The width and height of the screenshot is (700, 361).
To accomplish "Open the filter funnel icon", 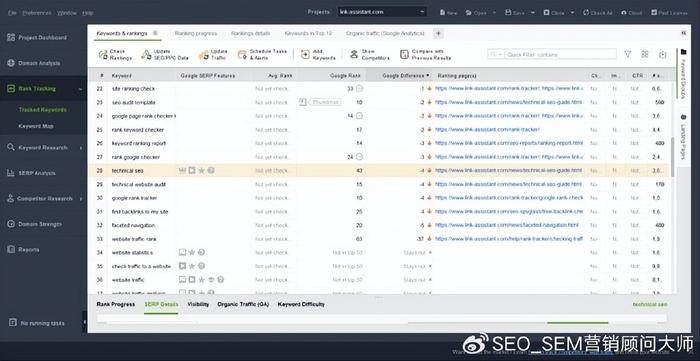I will pyautogui.click(x=628, y=54).
